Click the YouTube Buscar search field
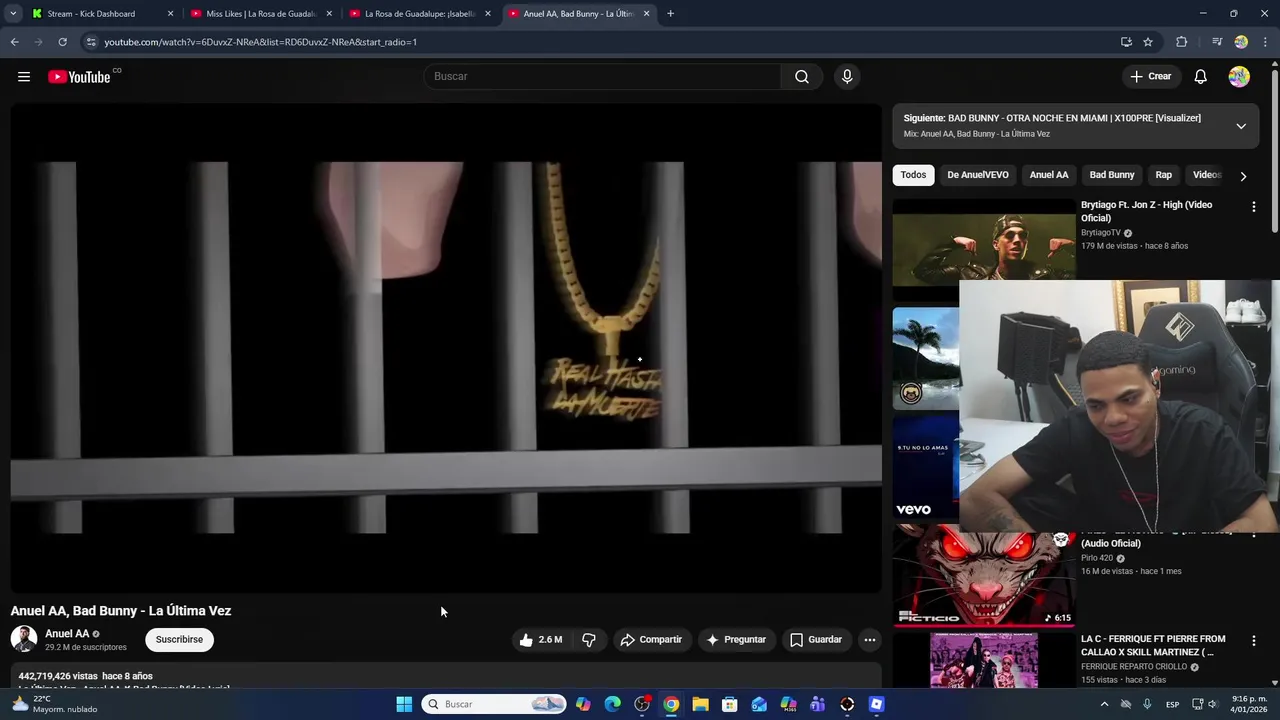Image resolution: width=1280 pixels, height=720 pixels. [x=602, y=77]
